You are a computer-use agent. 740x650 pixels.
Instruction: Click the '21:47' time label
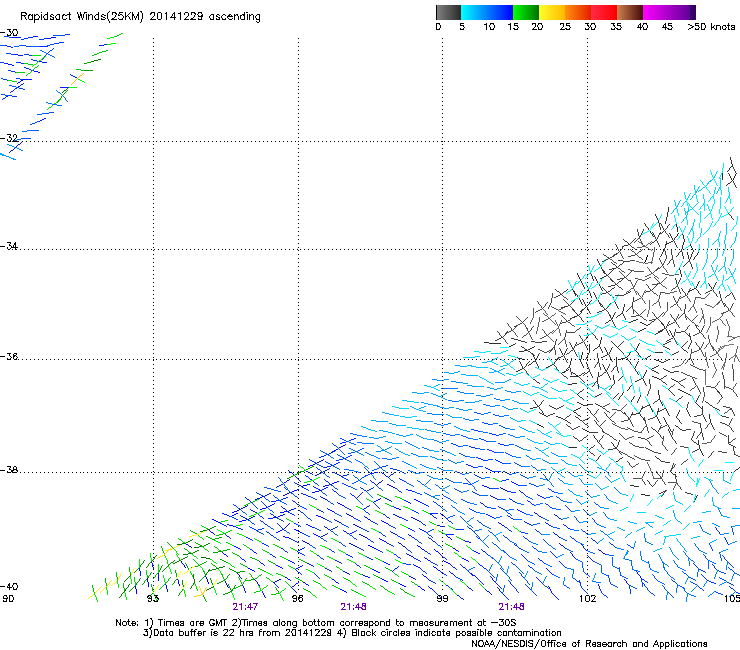coord(245,607)
